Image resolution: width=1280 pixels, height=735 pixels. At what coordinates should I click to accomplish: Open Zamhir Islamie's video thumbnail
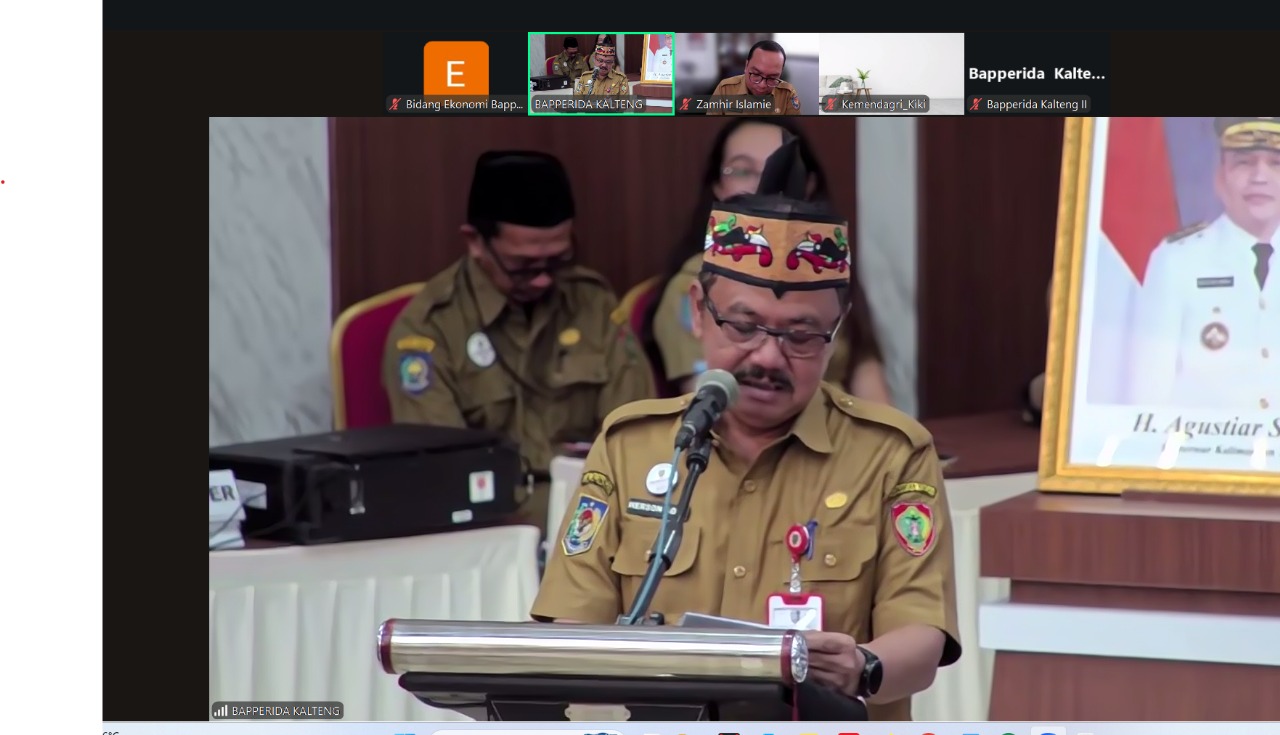747,66
